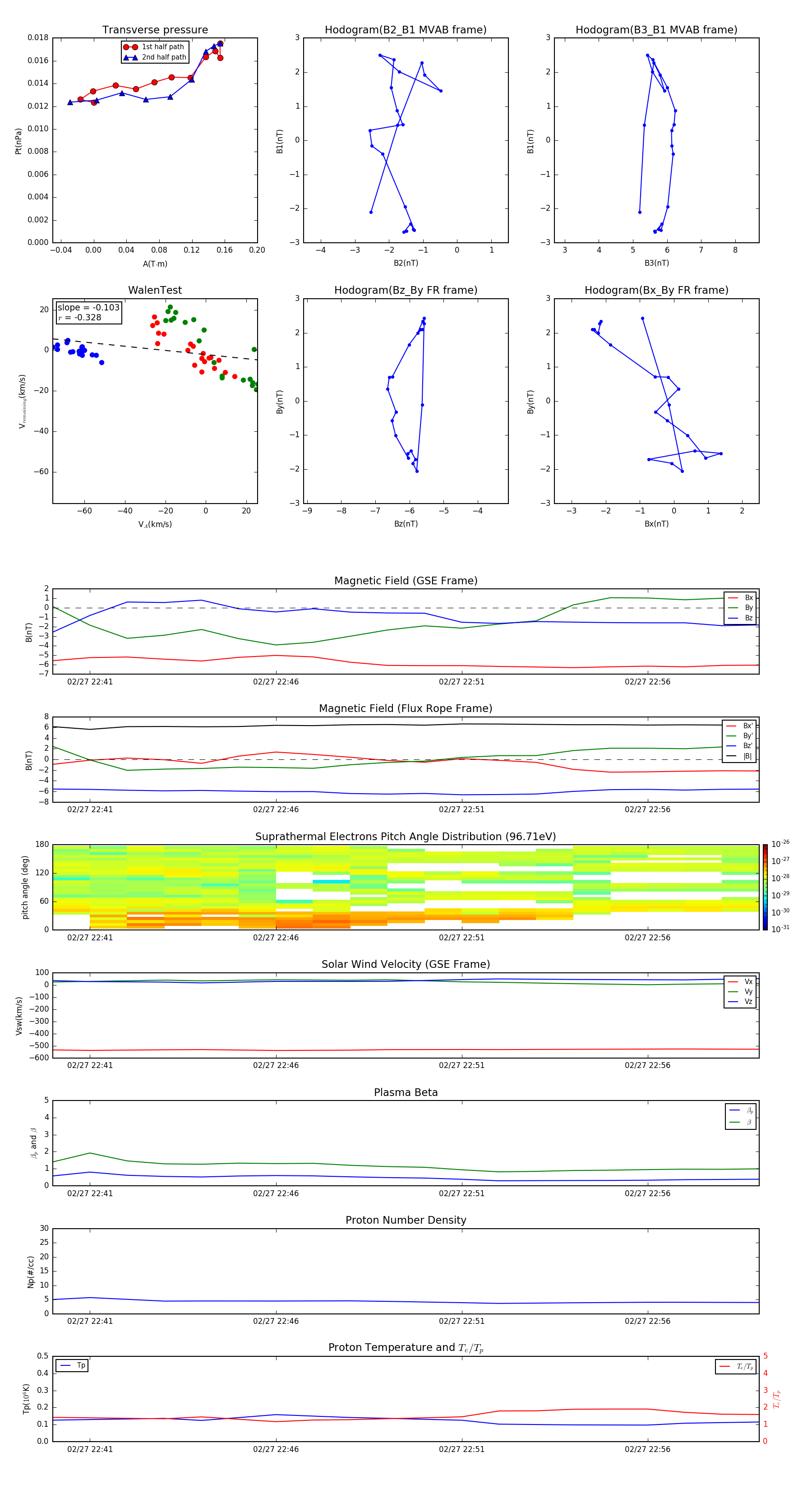
Task: Click the red 'Te/Tp' right axis label
Action: 777,1399
